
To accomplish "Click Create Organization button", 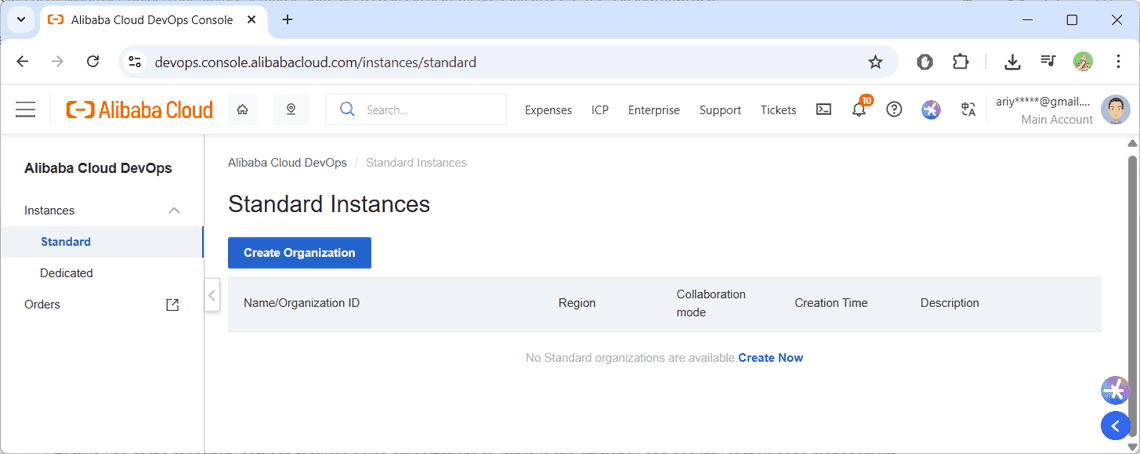I will coord(300,252).
